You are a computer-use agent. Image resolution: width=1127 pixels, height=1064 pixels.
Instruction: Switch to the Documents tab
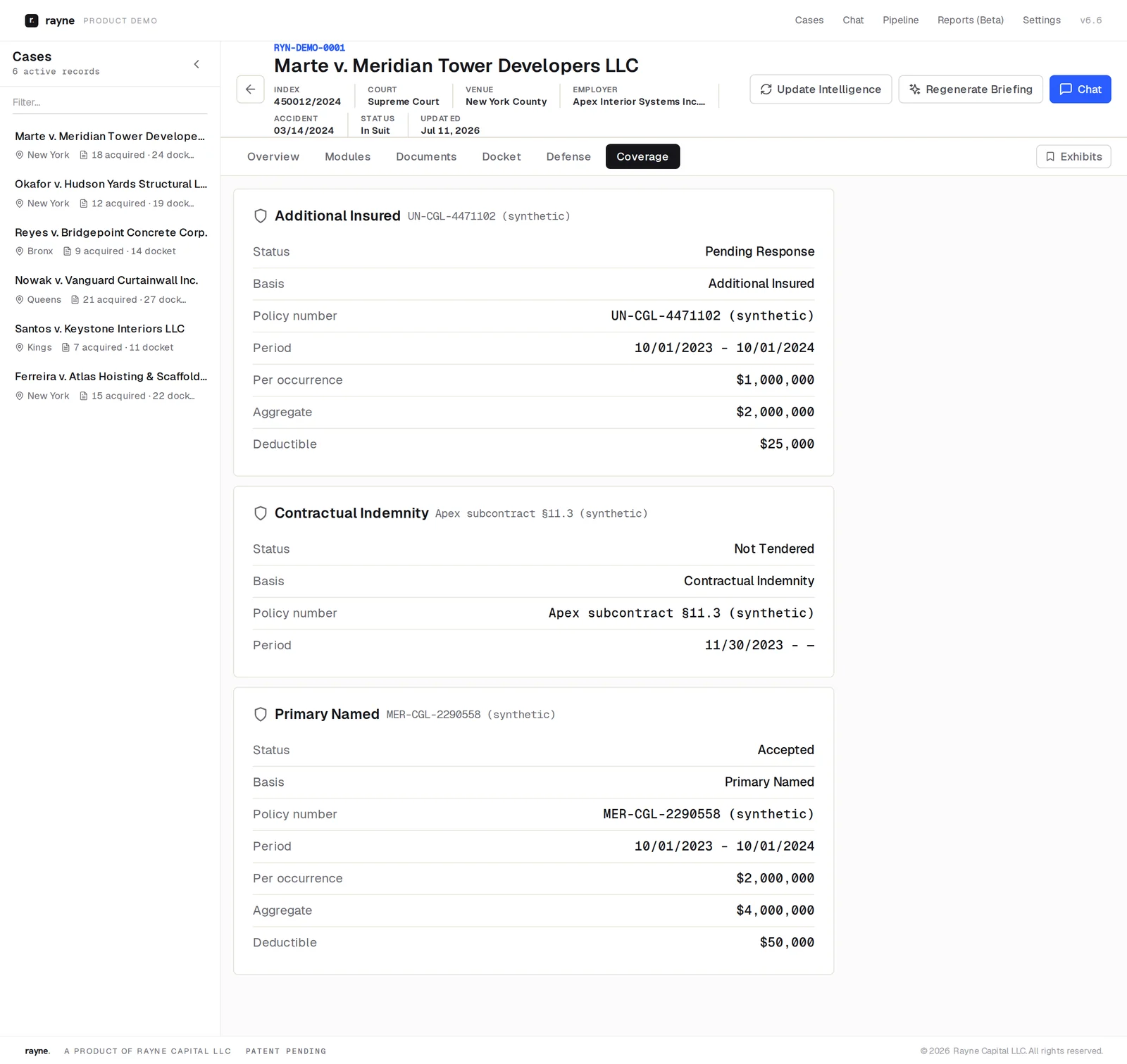426,156
